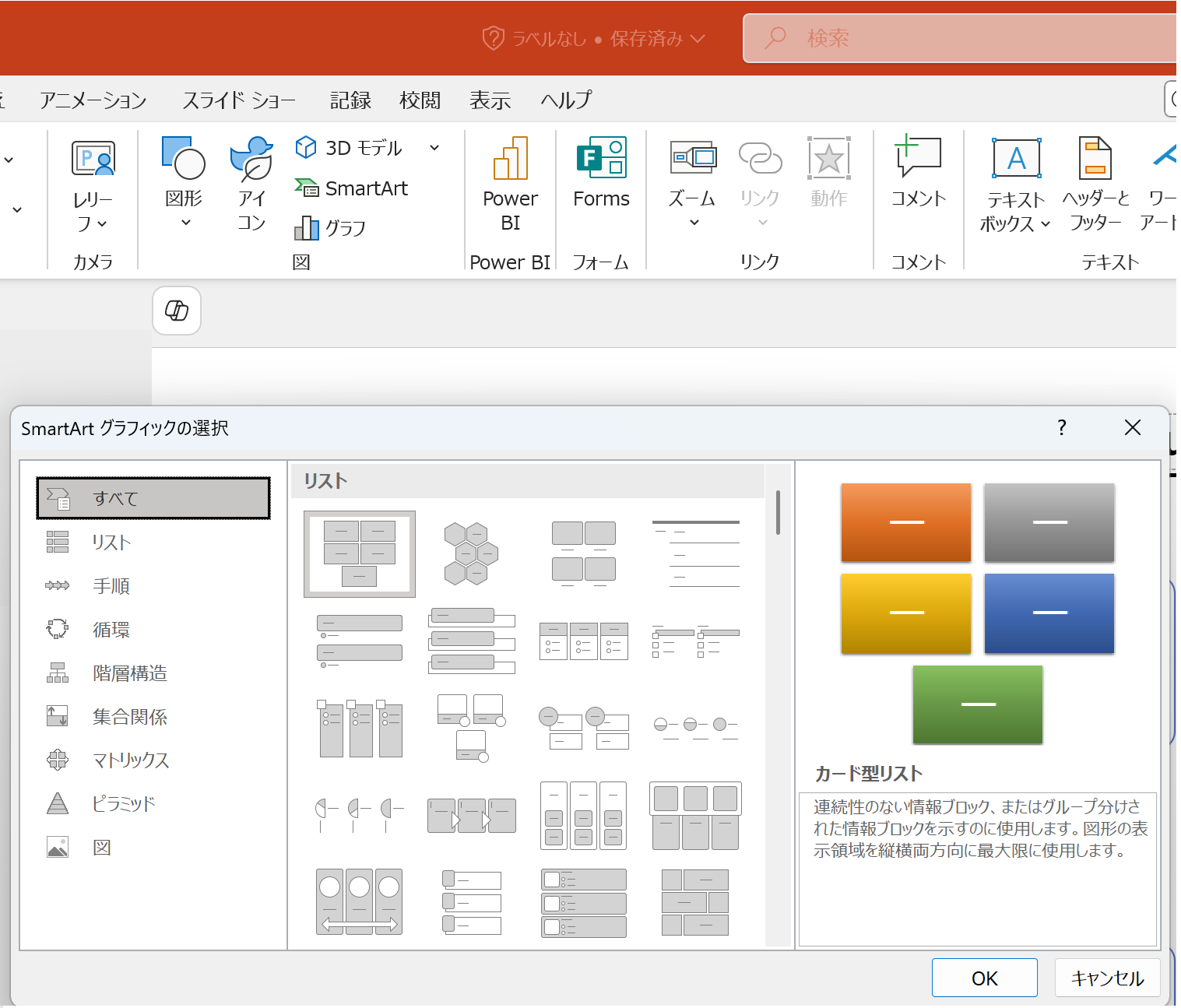The image size is (1181, 1008).
Task: Insert an アイコン from the ribbon
Action: pos(251,184)
